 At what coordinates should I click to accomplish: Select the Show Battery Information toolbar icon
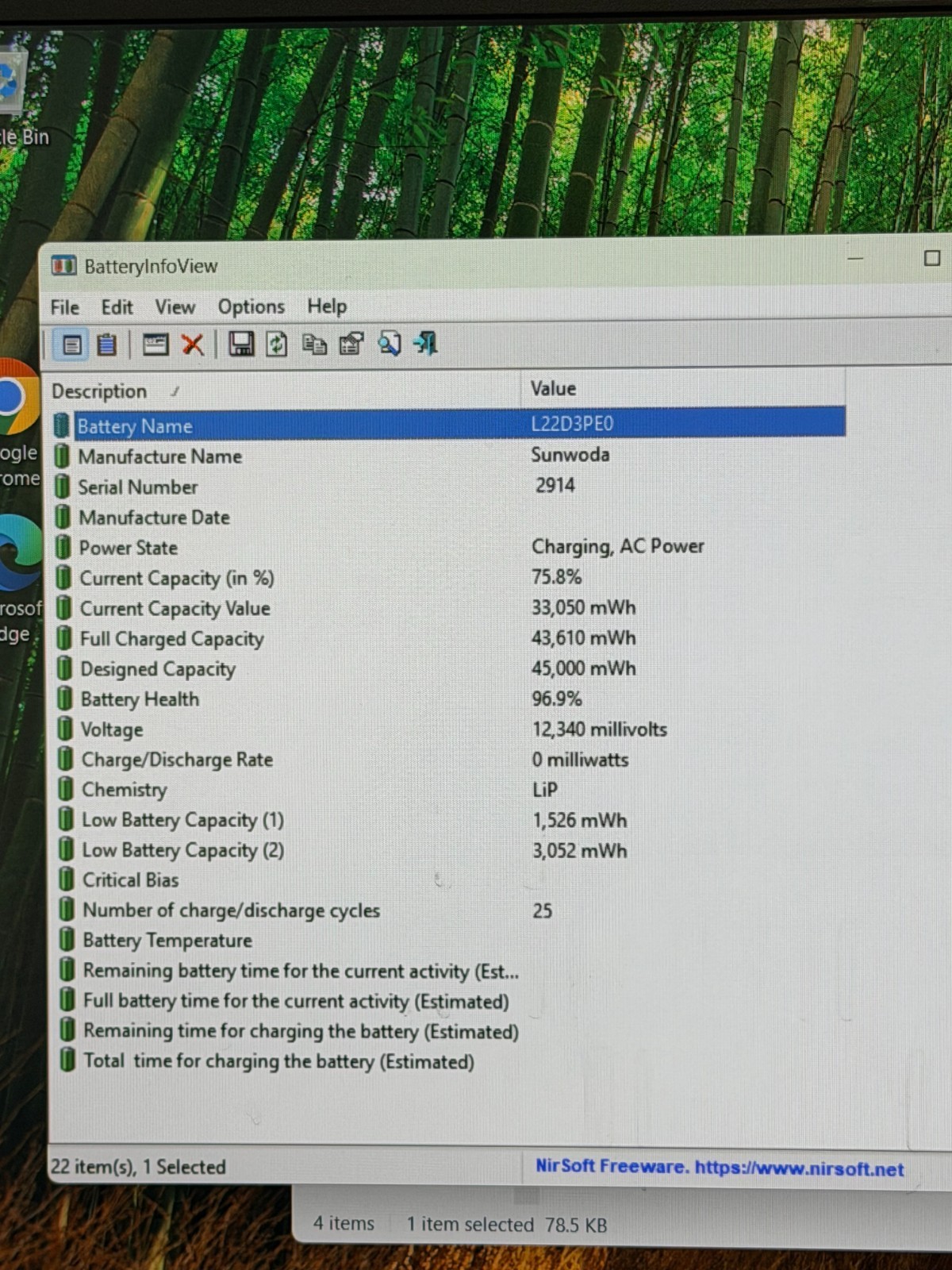(x=71, y=345)
